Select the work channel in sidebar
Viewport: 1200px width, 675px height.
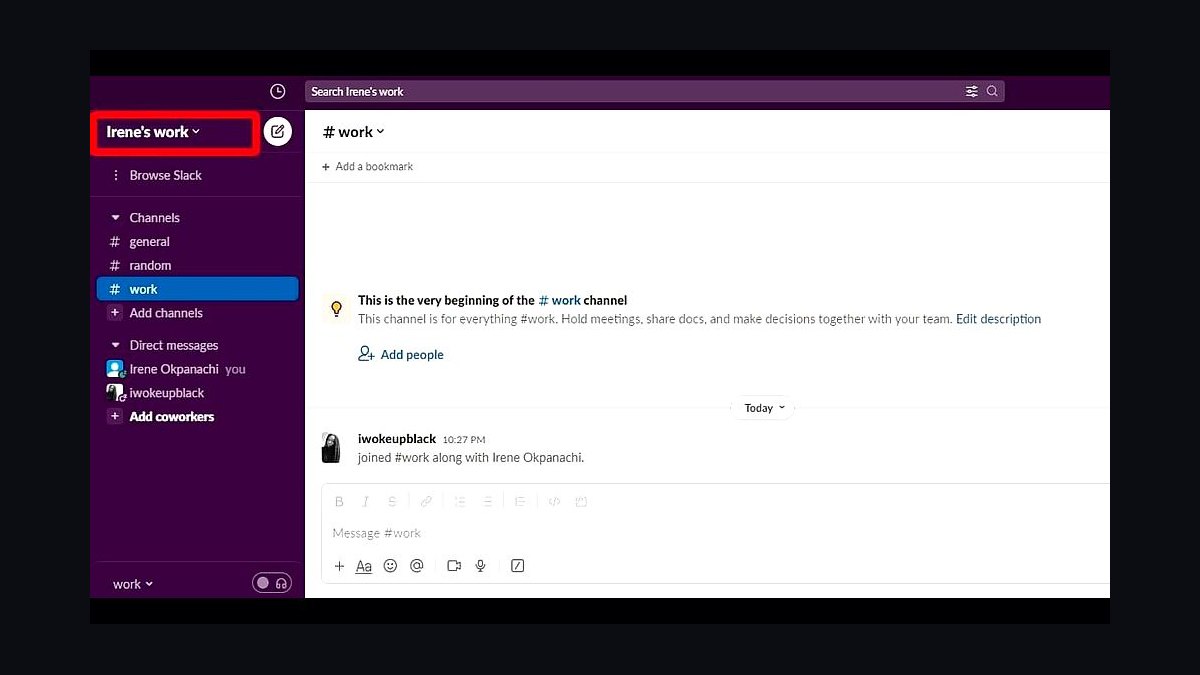click(x=198, y=289)
